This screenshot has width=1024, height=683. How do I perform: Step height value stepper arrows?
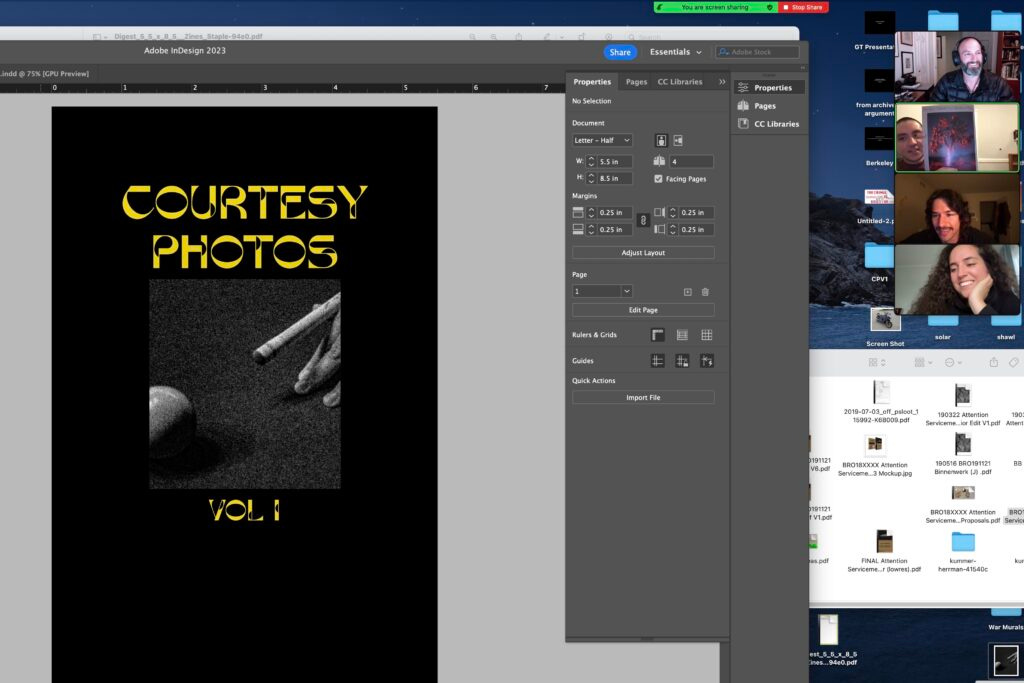coord(591,178)
